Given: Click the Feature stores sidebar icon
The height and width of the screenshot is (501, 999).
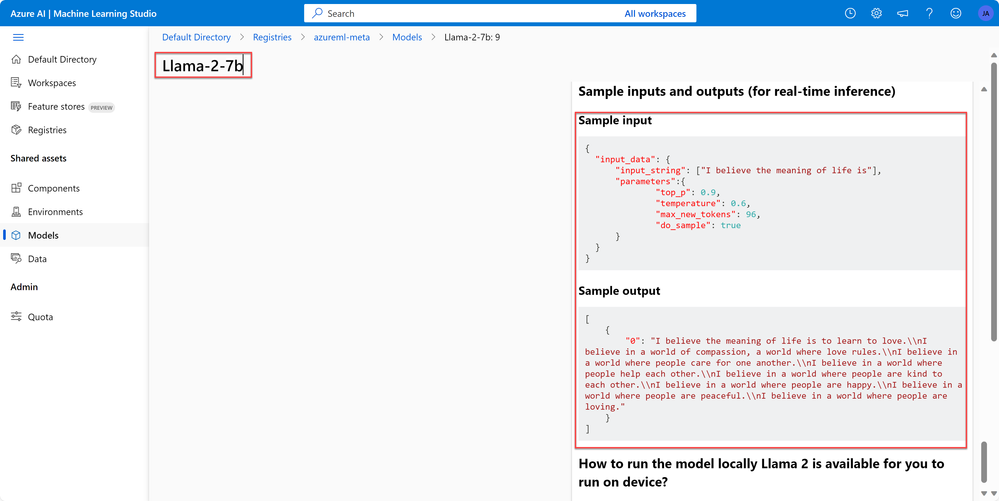Looking at the screenshot, I should point(17,106).
